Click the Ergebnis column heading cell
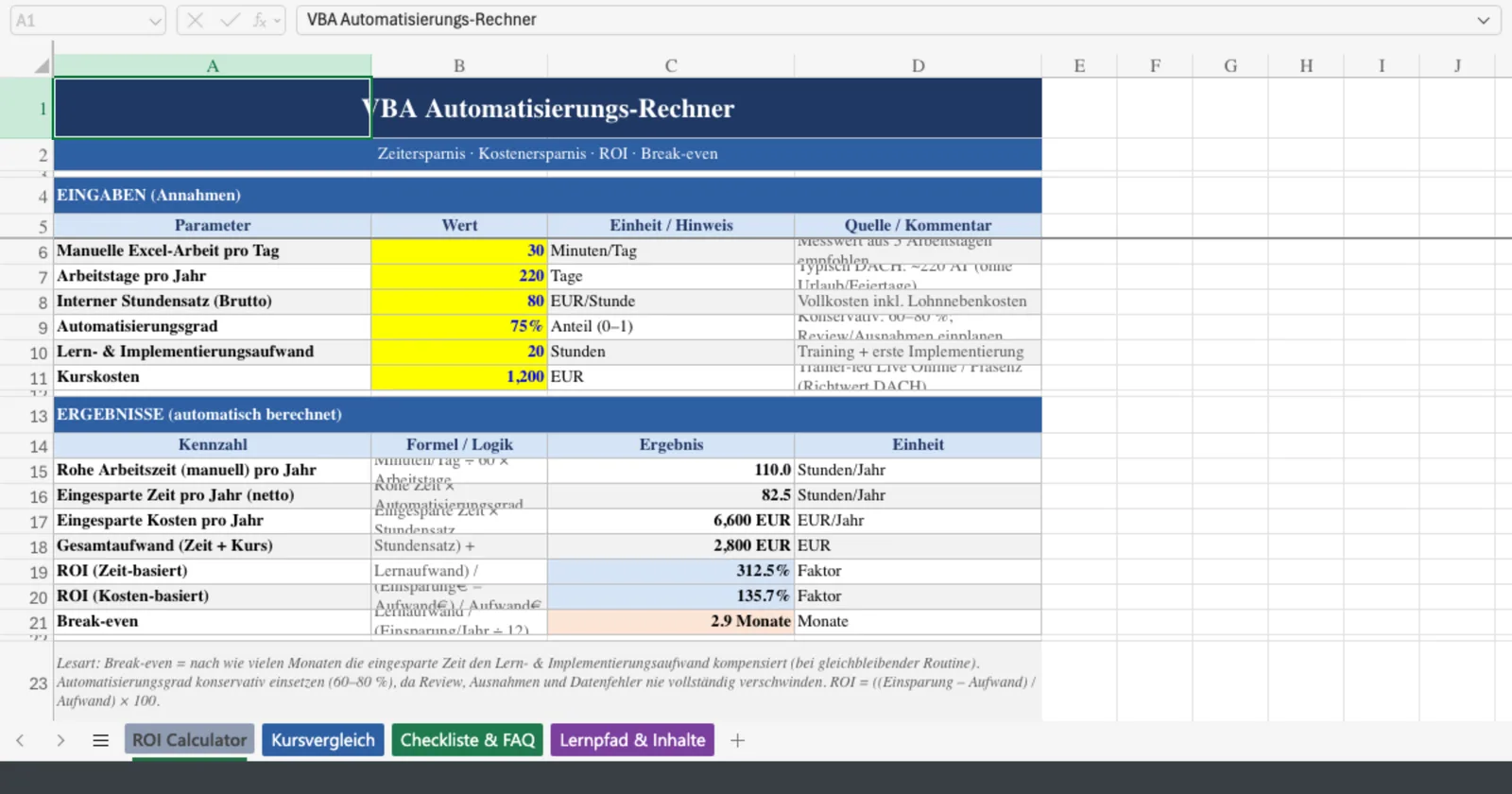This screenshot has width=1512, height=794. pos(671,444)
